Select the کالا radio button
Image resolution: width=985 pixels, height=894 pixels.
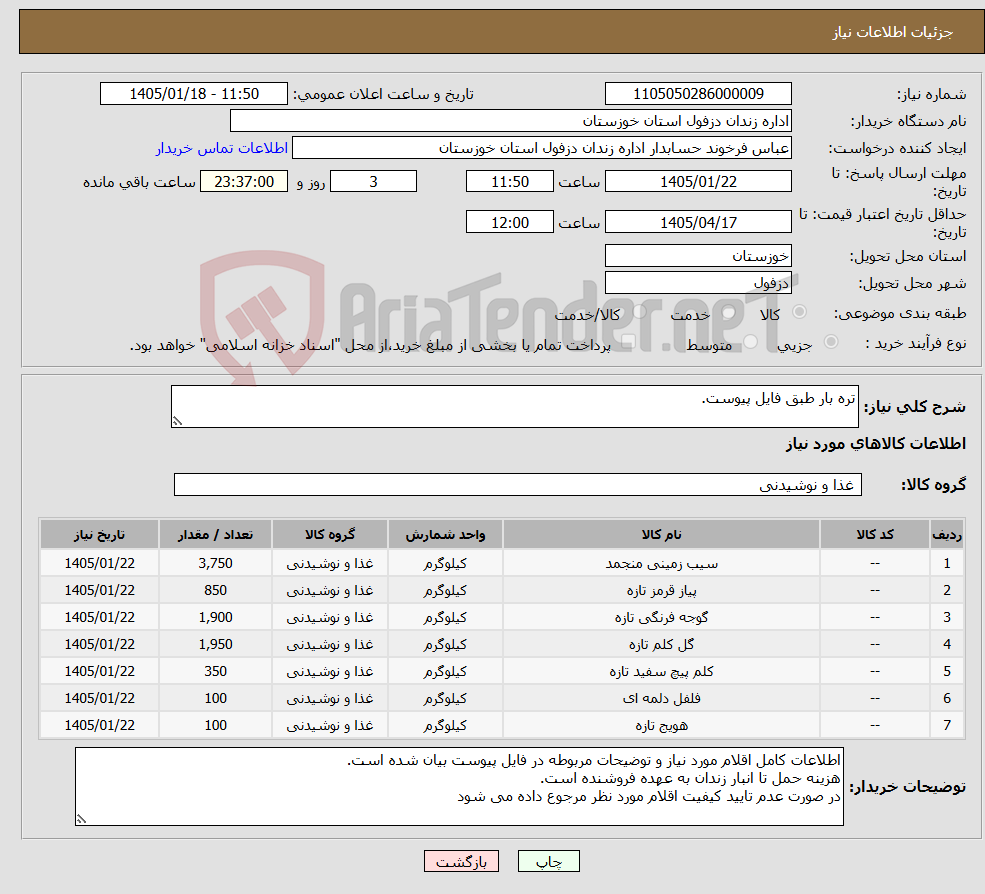coord(800,312)
